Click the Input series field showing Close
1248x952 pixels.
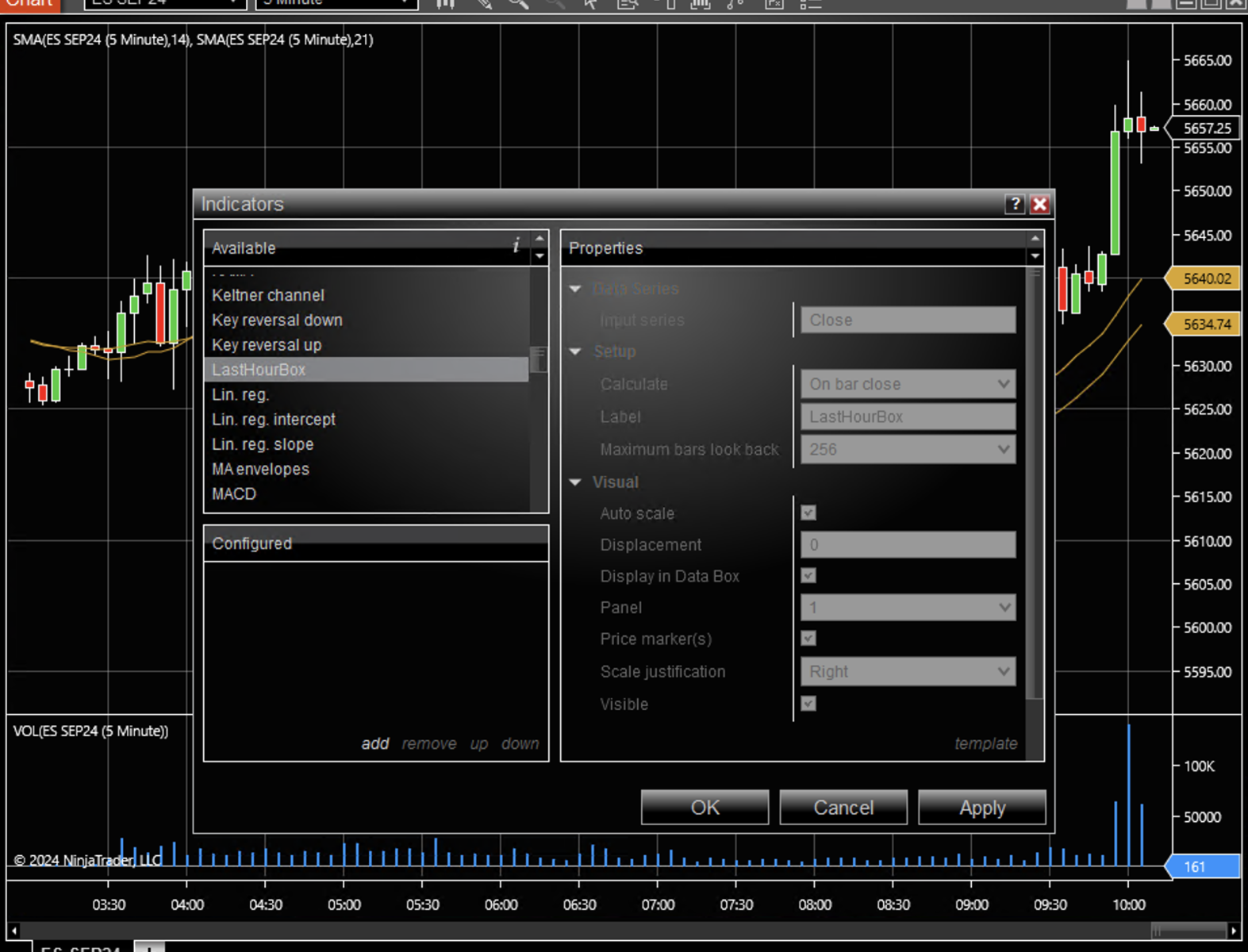point(908,320)
